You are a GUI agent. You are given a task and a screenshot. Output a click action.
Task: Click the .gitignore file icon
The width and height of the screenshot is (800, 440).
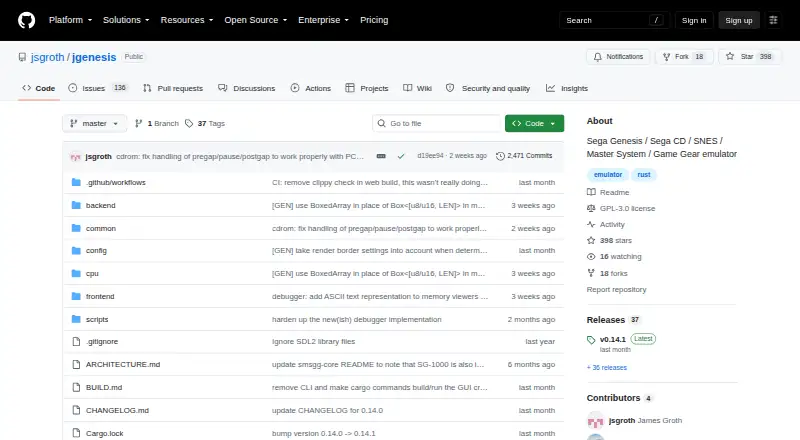click(x=77, y=341)
